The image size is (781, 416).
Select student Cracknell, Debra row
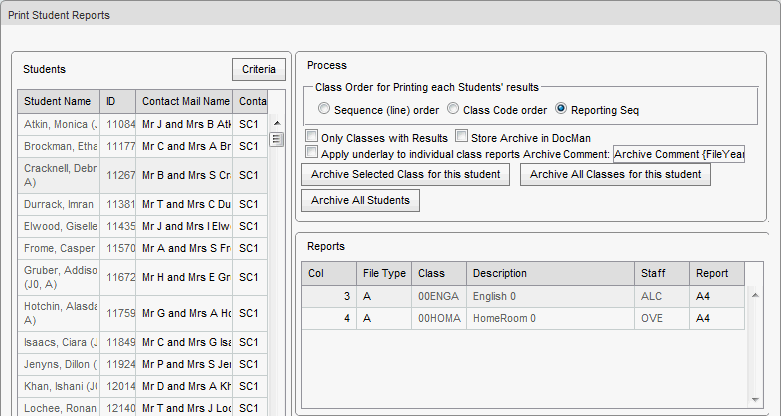point(142,175)
